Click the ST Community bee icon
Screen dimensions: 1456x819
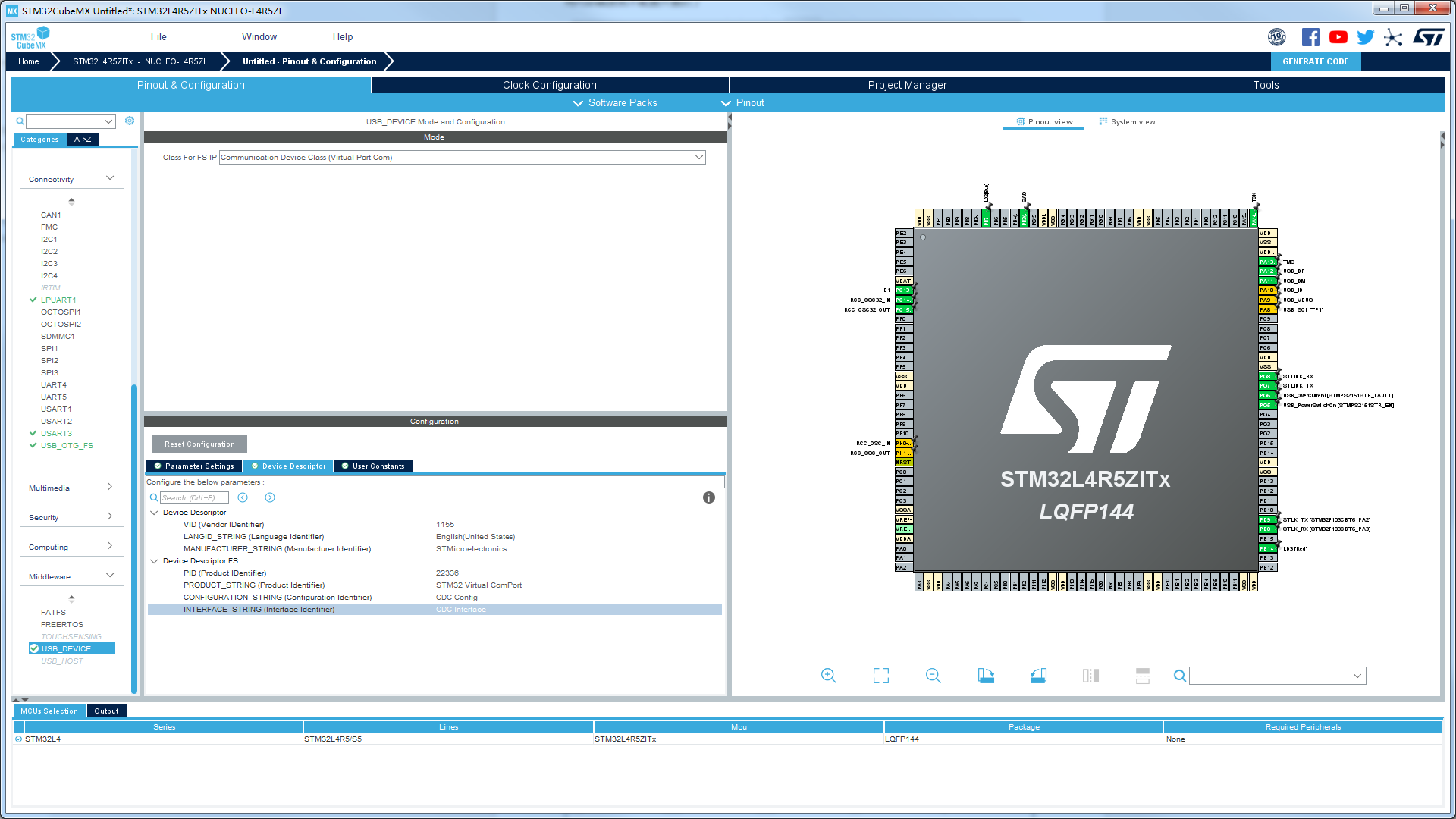point(1393,37)
